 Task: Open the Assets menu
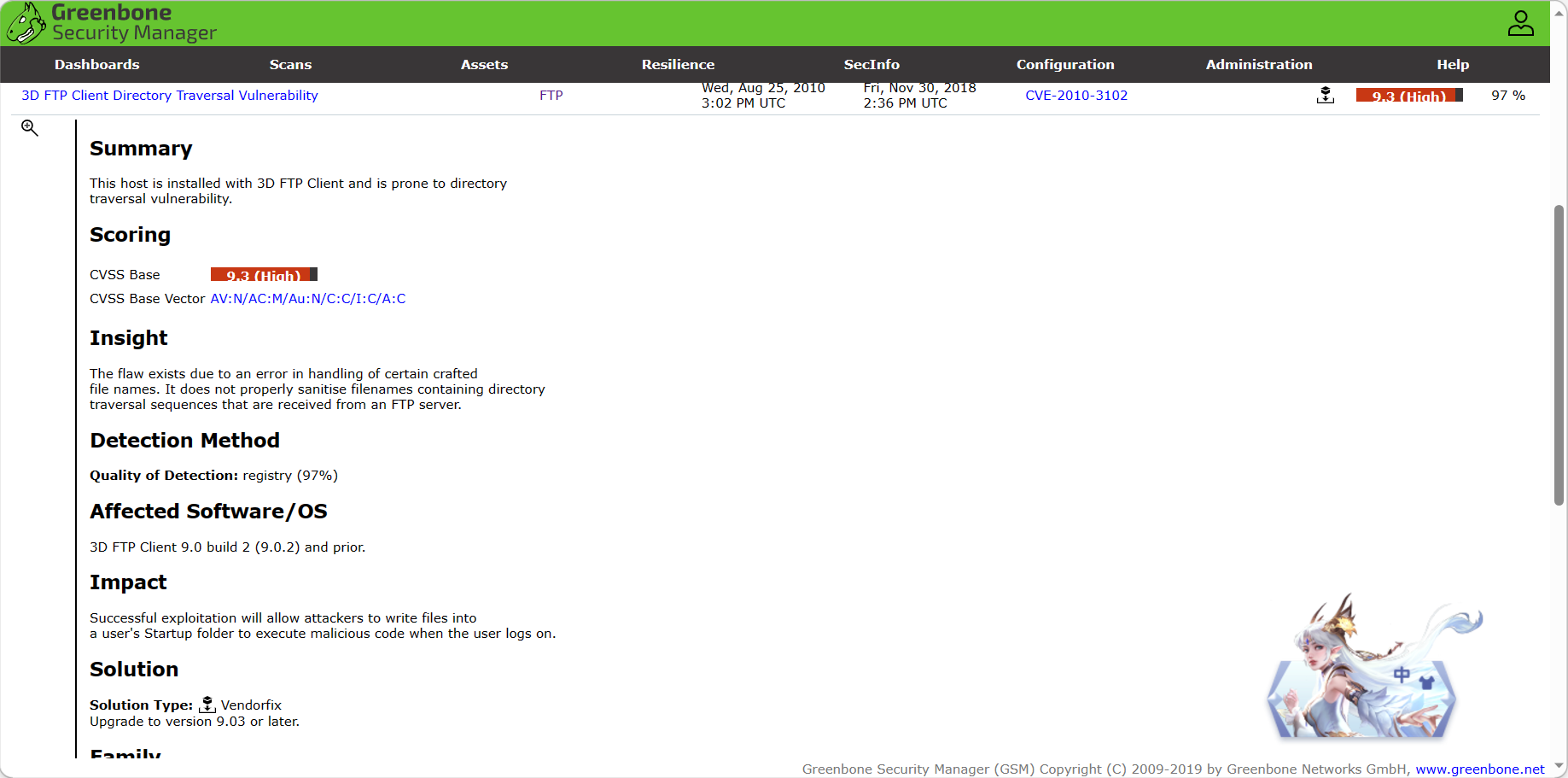pos(484,65)
